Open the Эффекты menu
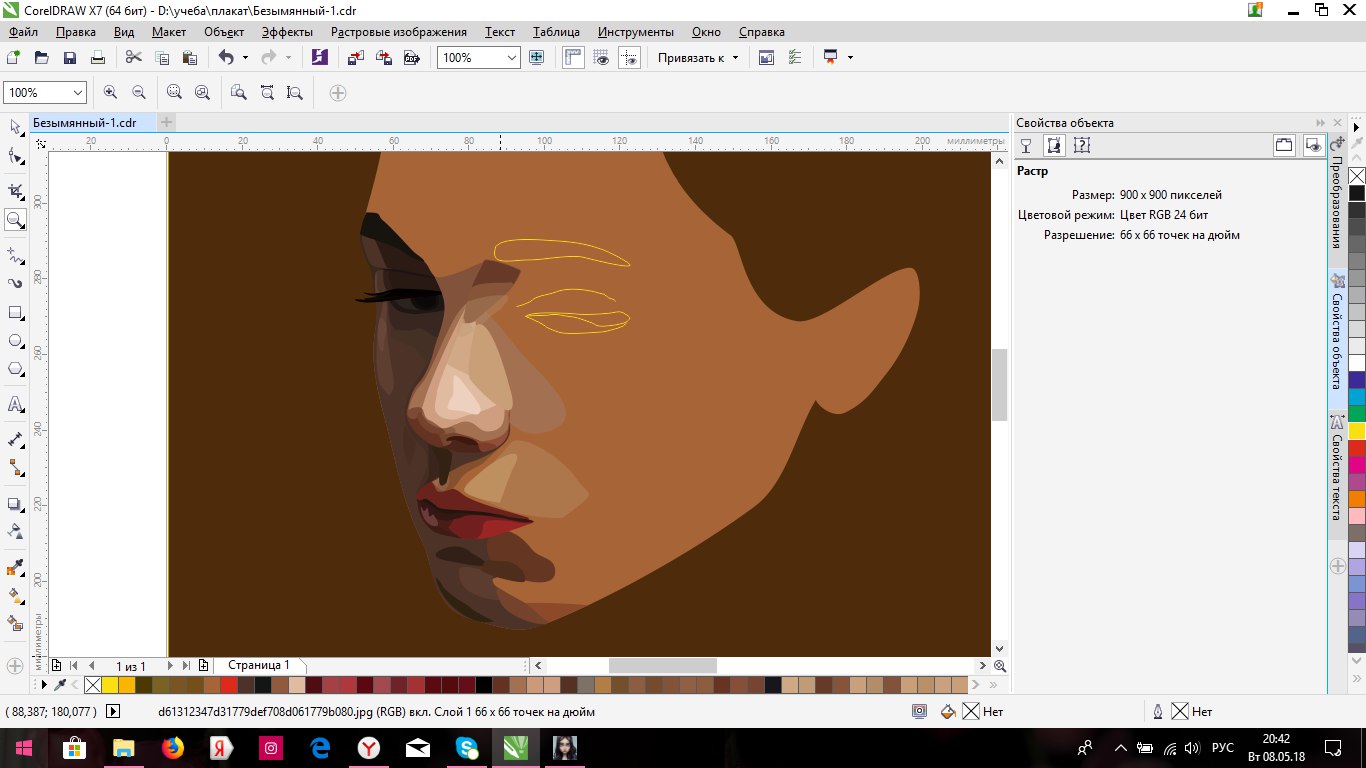 point(287,32)
